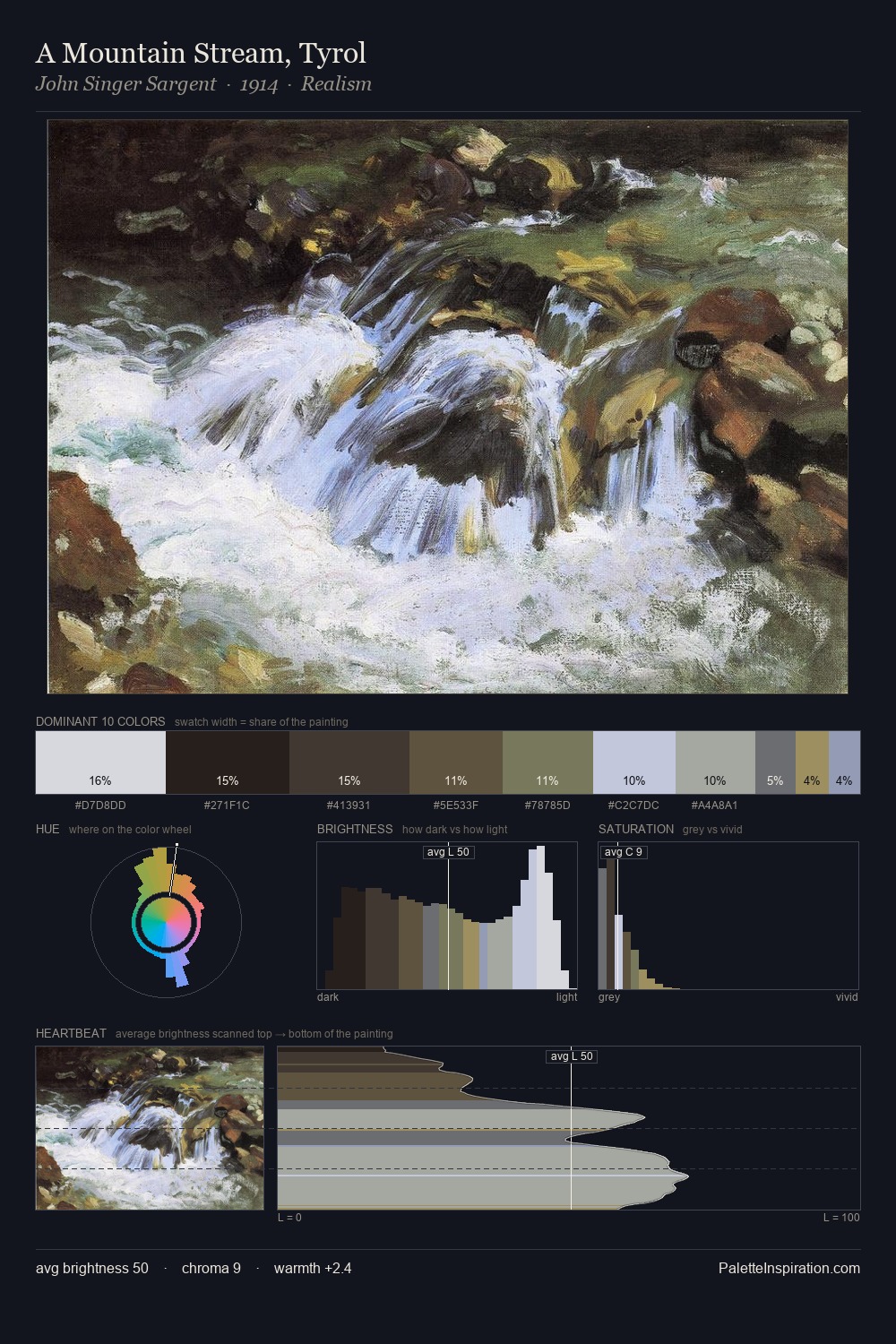Click artist name 'John Singer Sargent'
The width and height of the screenshot is (896, 1344).
coord(125,84)
